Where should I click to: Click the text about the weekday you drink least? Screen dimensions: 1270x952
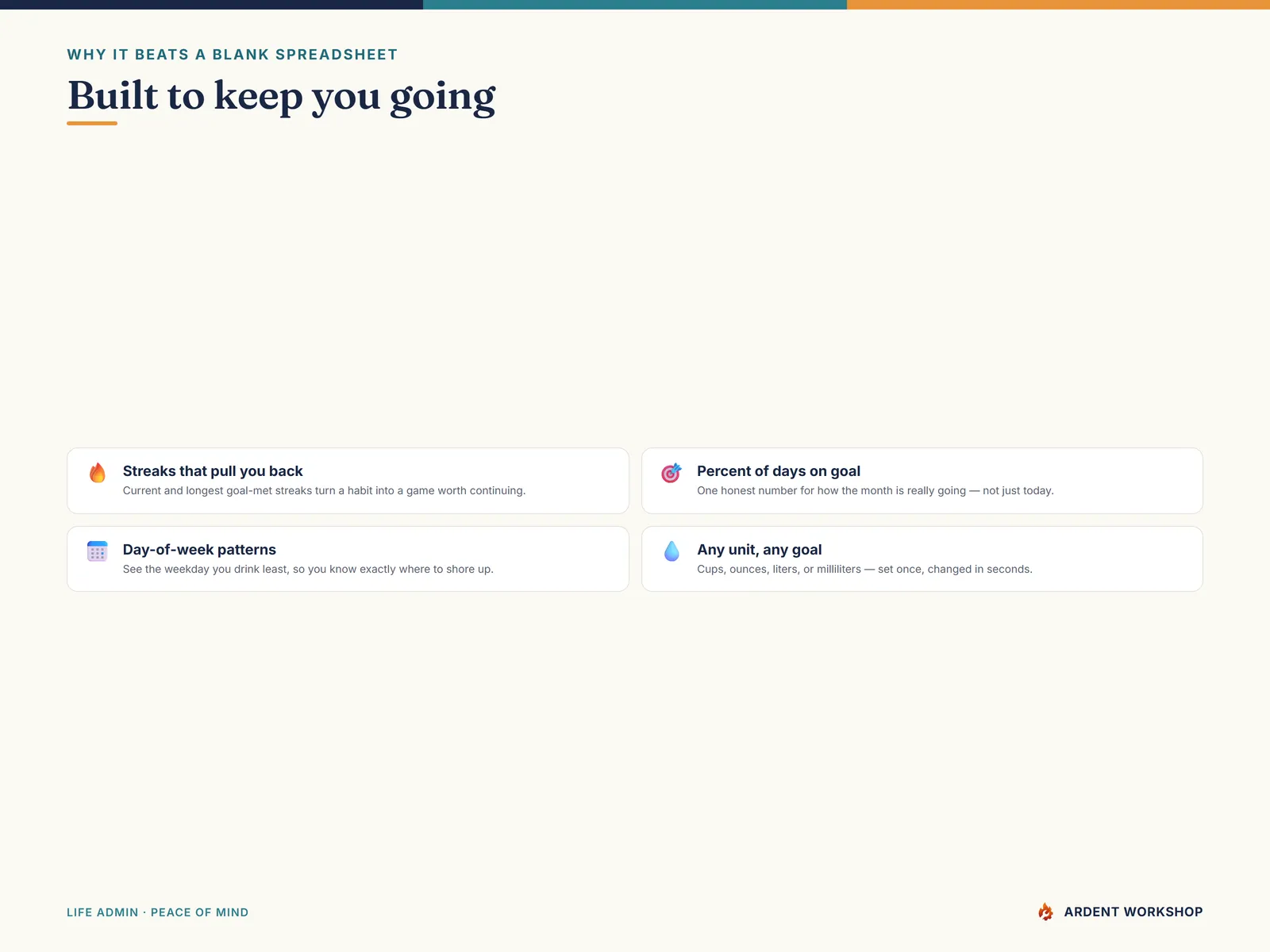(x=308, y=570)
